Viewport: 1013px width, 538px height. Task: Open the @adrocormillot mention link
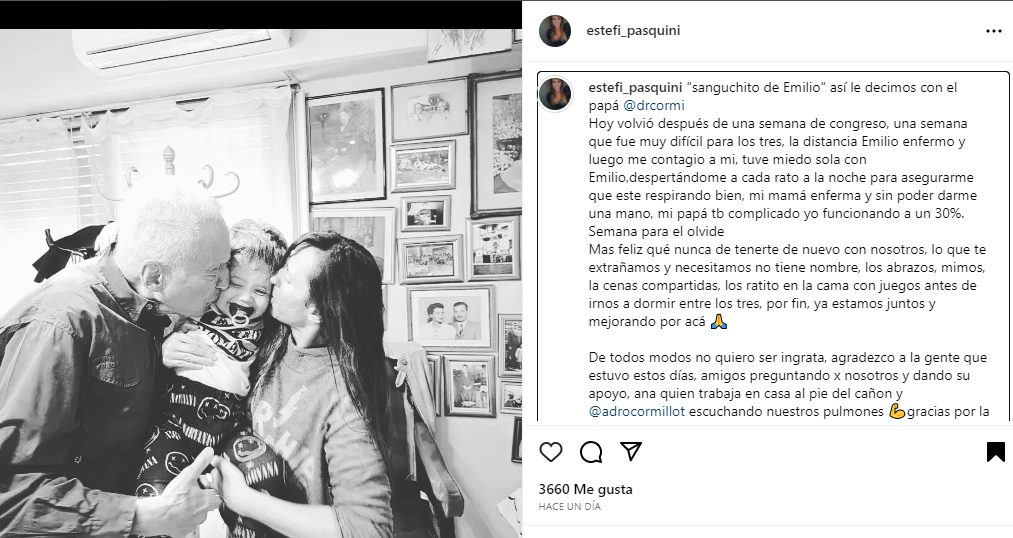click(636, 411)
